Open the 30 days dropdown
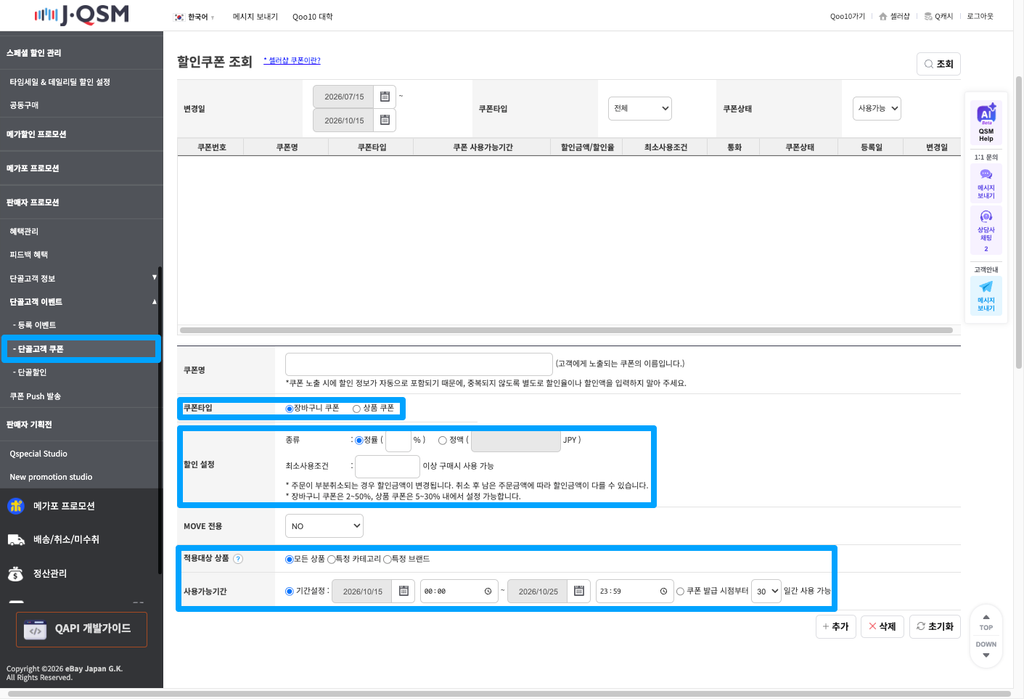 (x=766, y=591)
